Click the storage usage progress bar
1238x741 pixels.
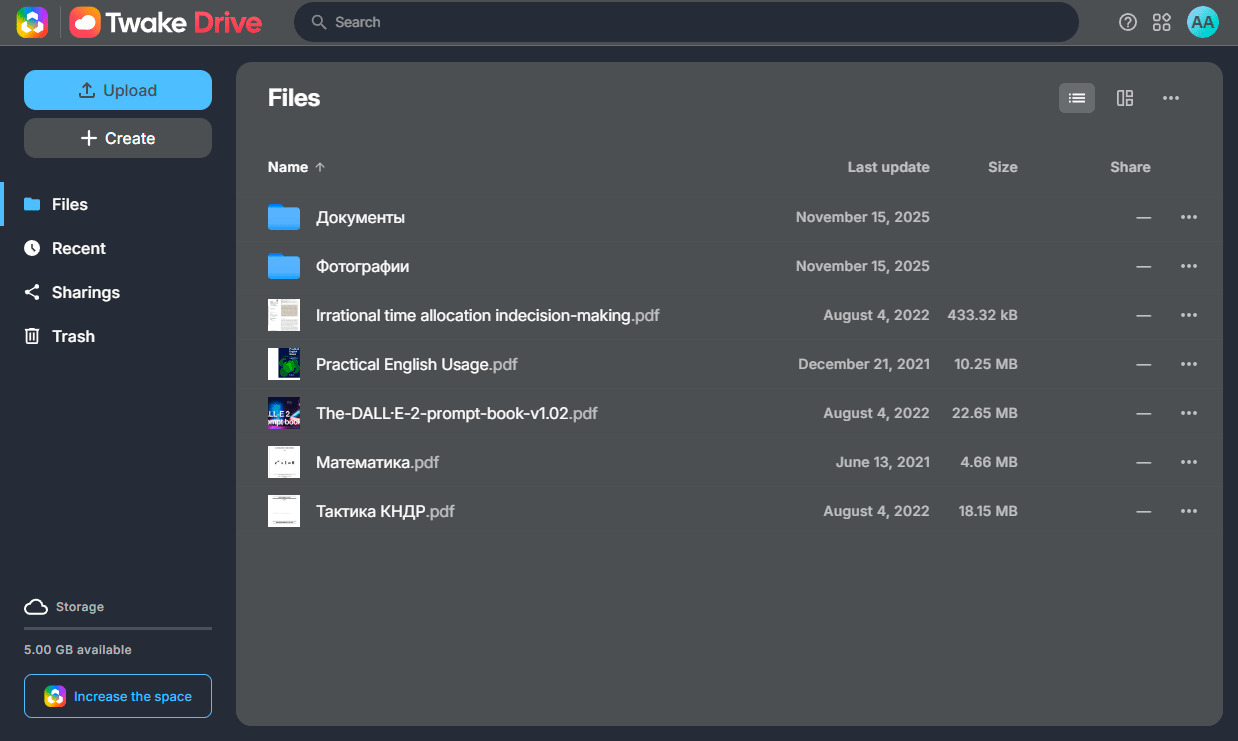(118, 628)
